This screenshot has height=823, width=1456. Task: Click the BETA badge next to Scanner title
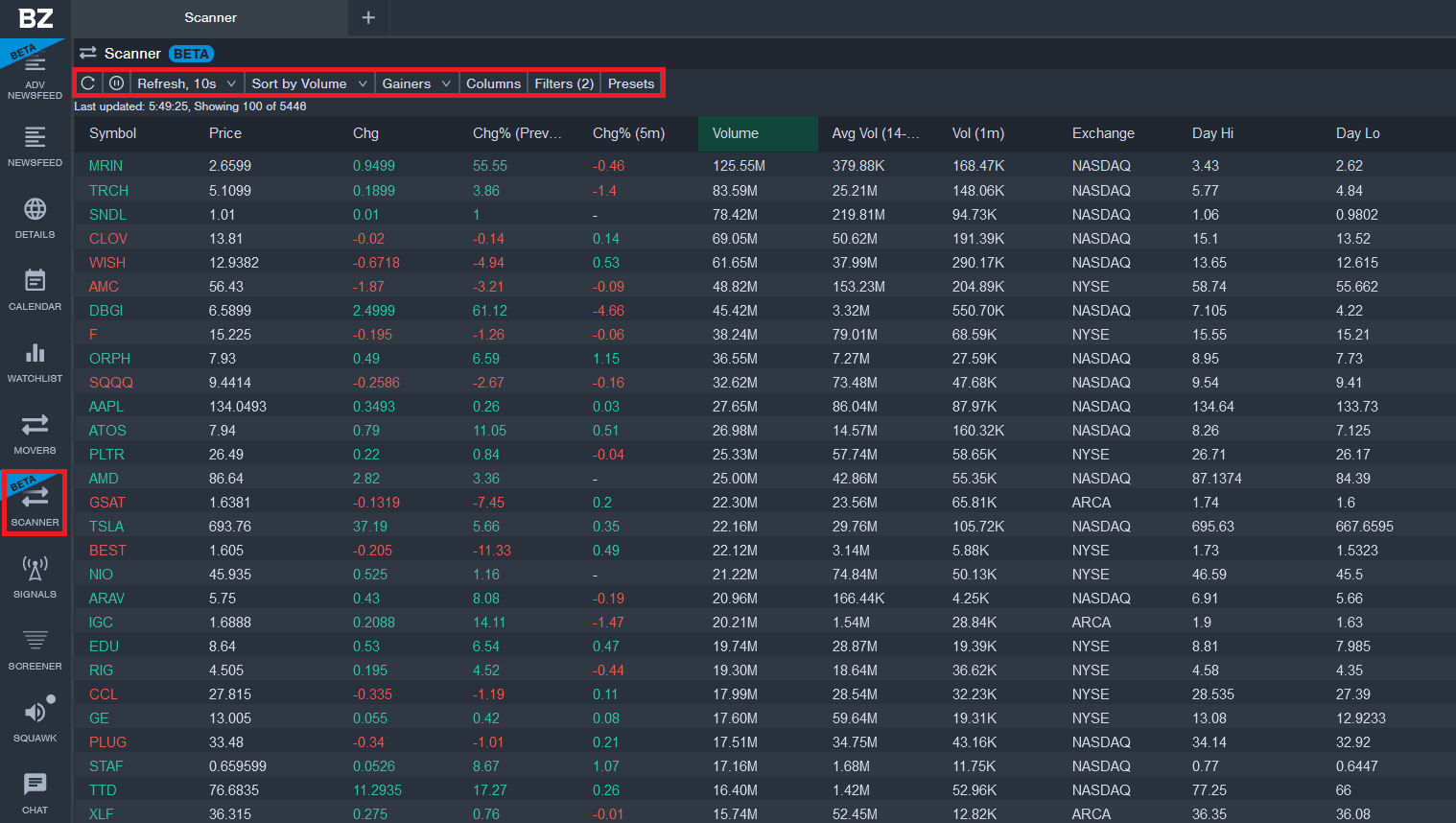pos(192,54)
